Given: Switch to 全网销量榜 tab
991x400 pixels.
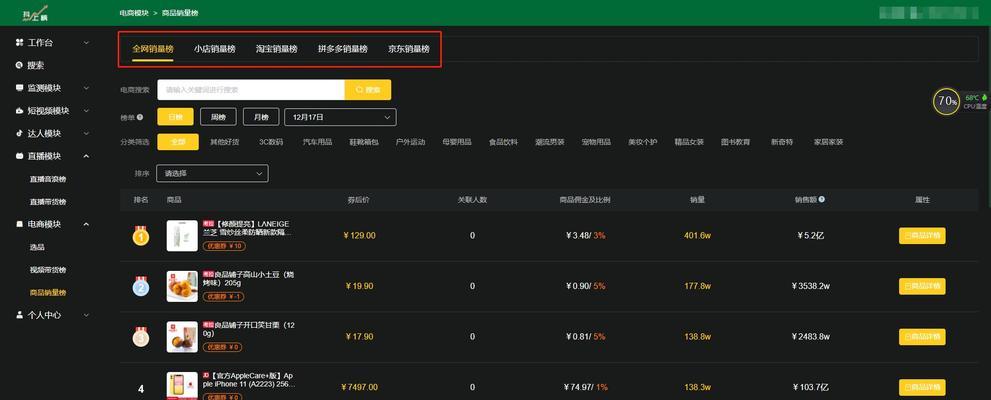Looking at the screenshot, I should coord(153,49).
